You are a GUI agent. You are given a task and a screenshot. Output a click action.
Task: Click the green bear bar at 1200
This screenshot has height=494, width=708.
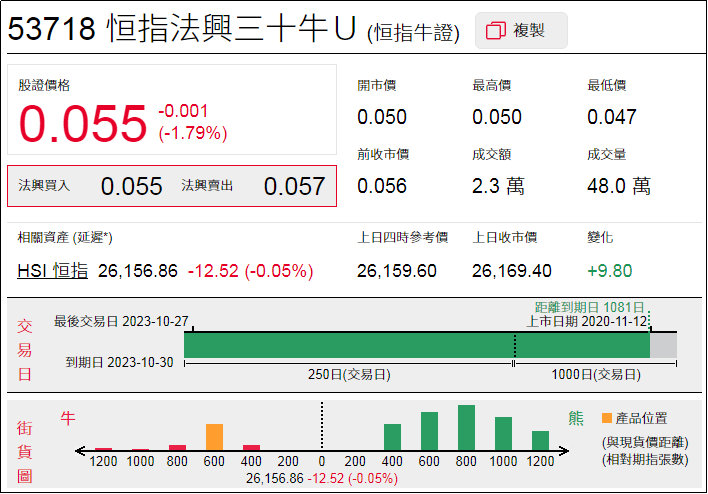coord(540,441)
